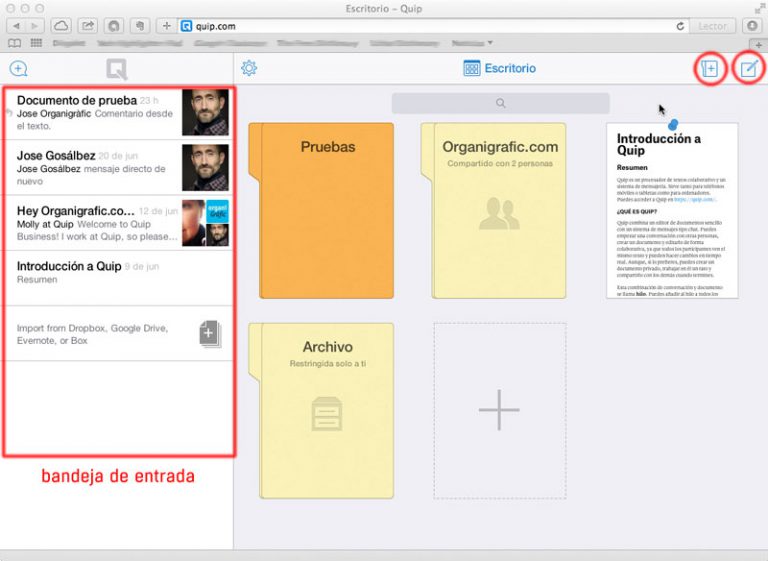Click the Escritorio desktop grid icon
768x561 pixels.
(472, 68)
